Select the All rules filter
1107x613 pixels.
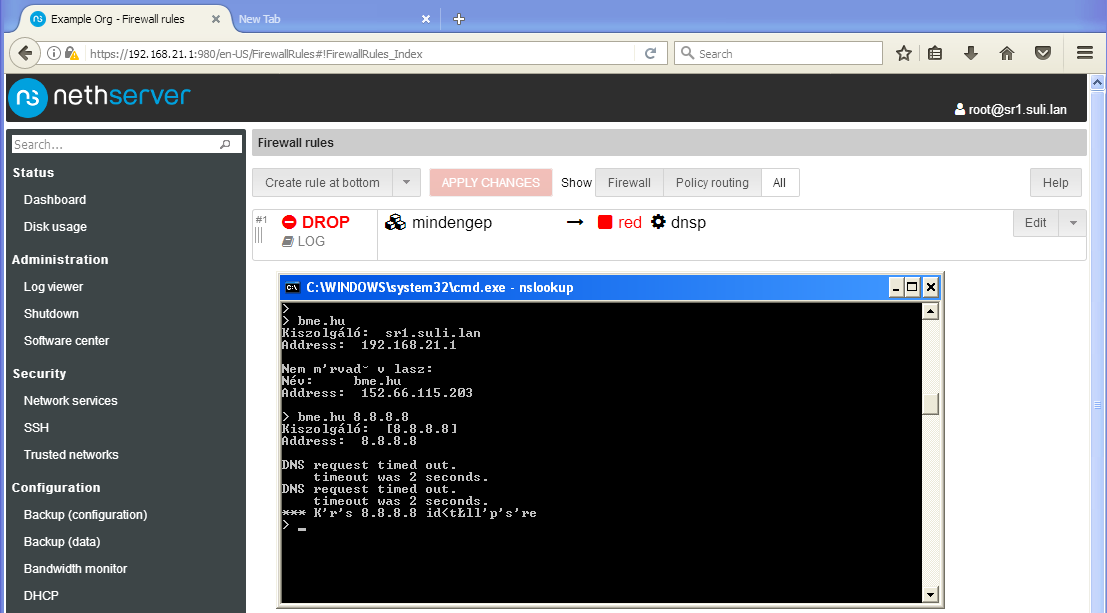pos(779,183)
